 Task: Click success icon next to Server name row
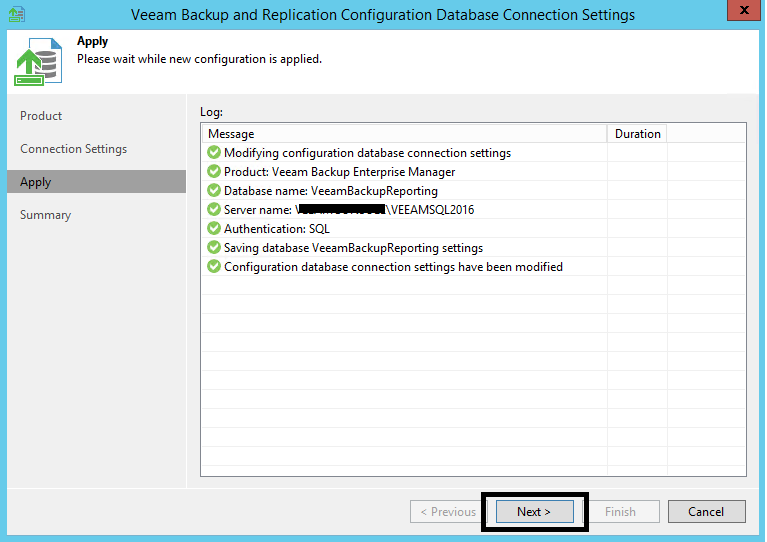[x=214, y=209]
